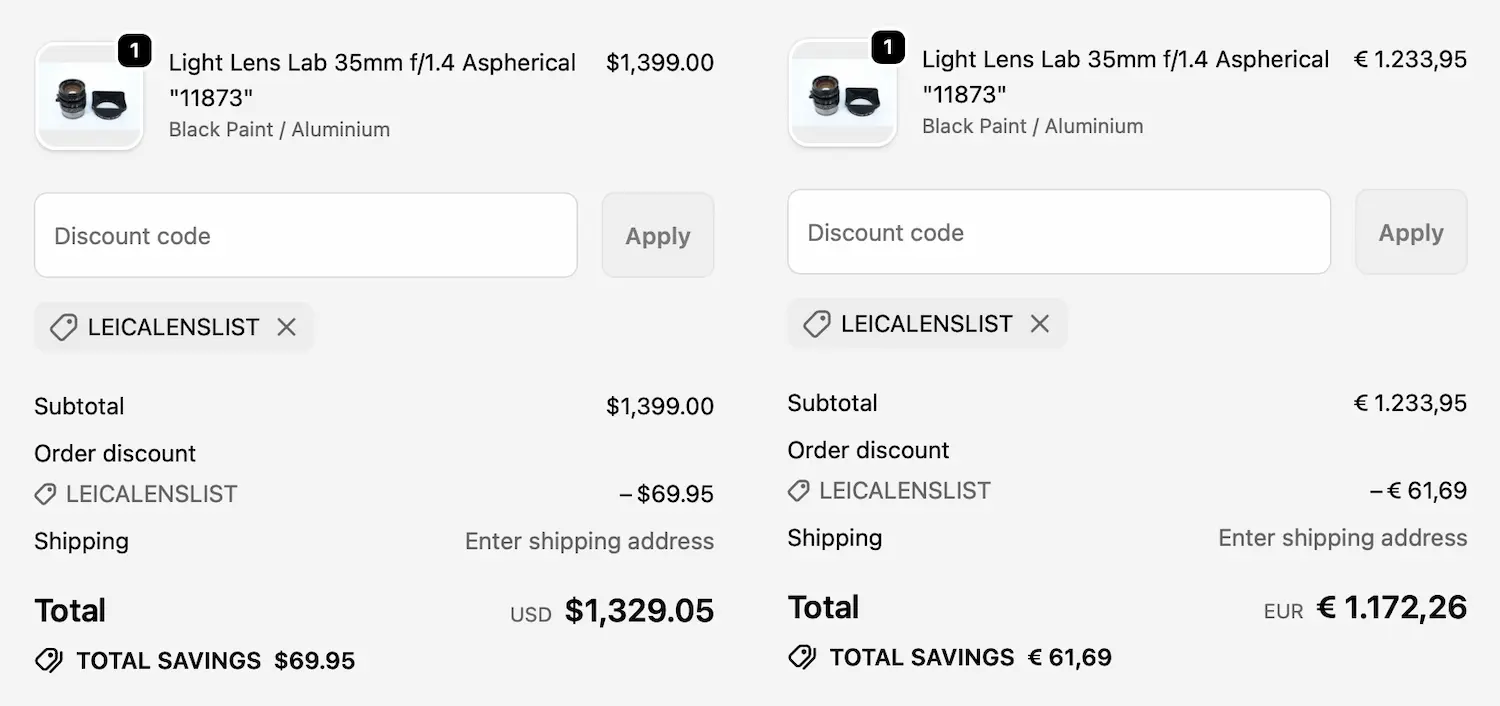
Task: Select the tag icon beside Order discount LEICALENSLIST (EUR)
Action: tap(797, 490)
